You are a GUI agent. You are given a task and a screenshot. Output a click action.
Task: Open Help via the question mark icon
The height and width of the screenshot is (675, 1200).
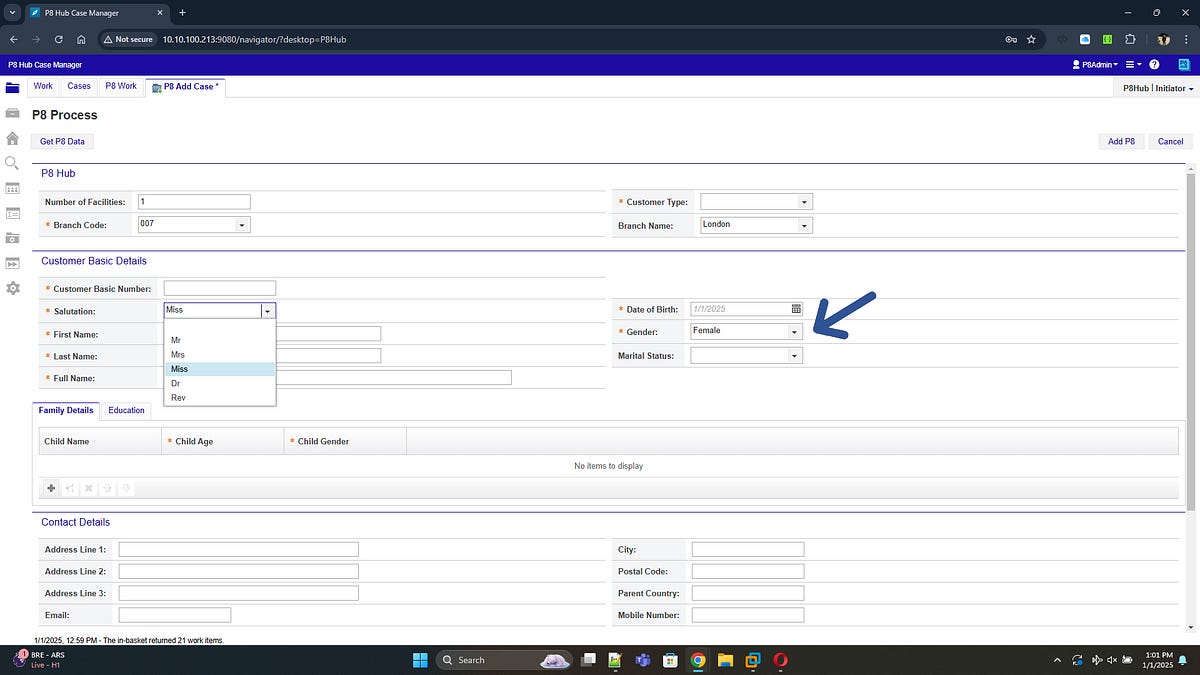1154,64
